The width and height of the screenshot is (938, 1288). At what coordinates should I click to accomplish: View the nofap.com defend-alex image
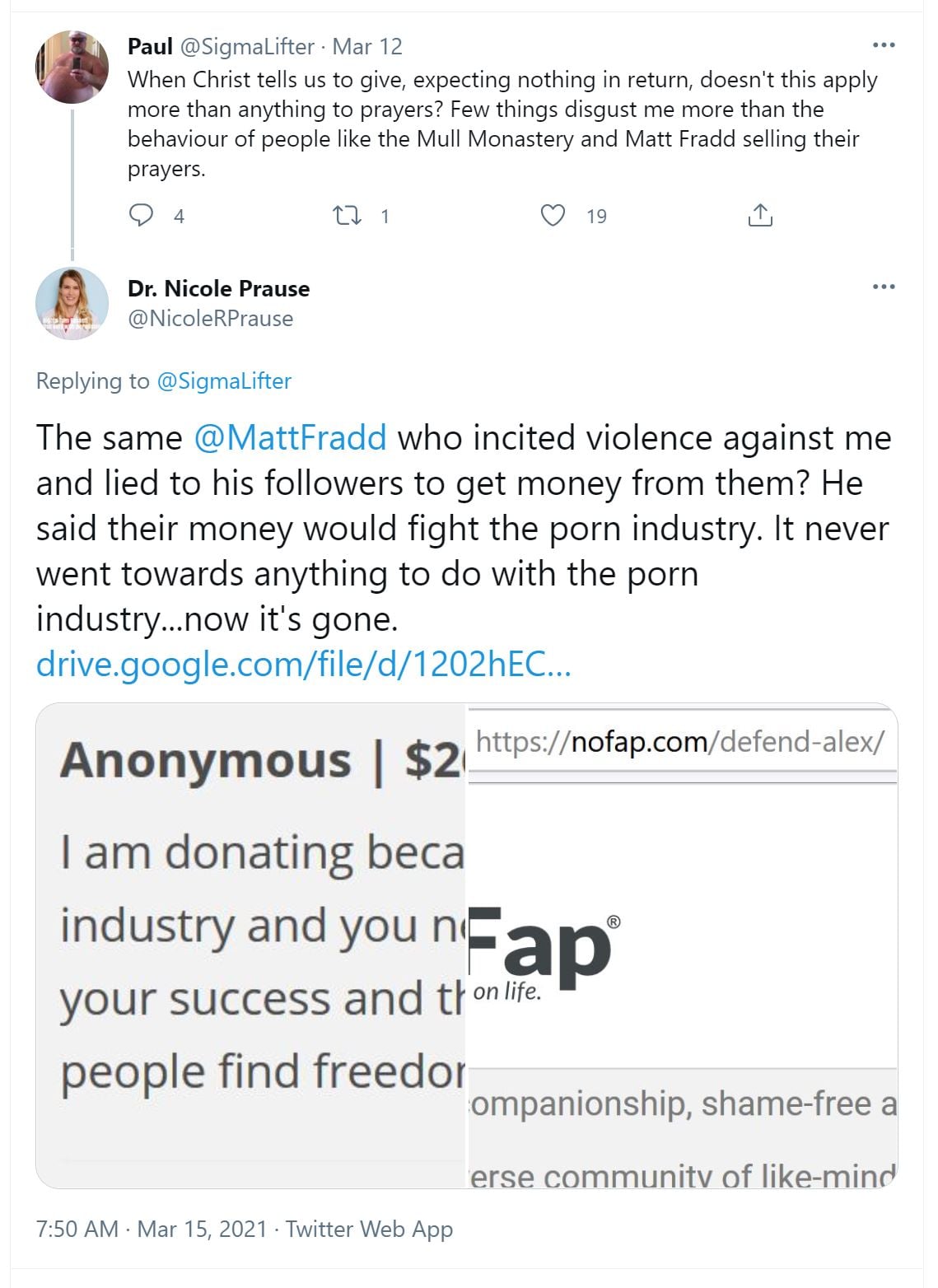(x=682, y=945)
